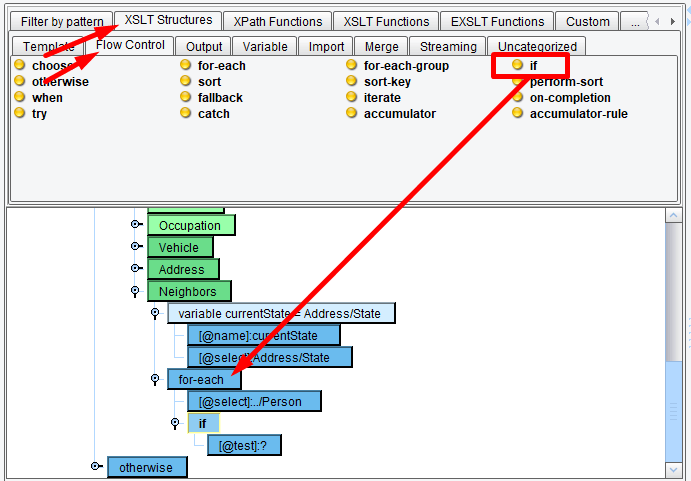The width and height of the screenshot is (691, 481).
Task: Click the yellow icon for on-completion
Action: (518, 98)
